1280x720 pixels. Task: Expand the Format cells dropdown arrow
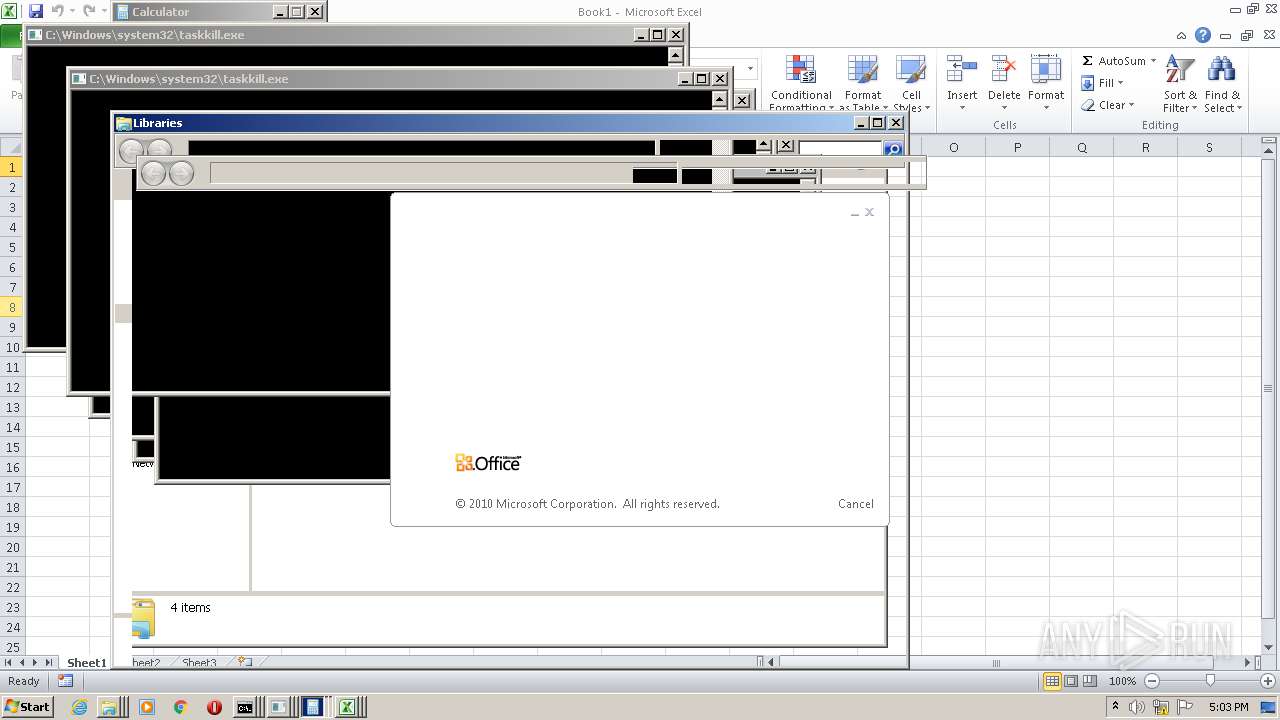[1045, 108]
